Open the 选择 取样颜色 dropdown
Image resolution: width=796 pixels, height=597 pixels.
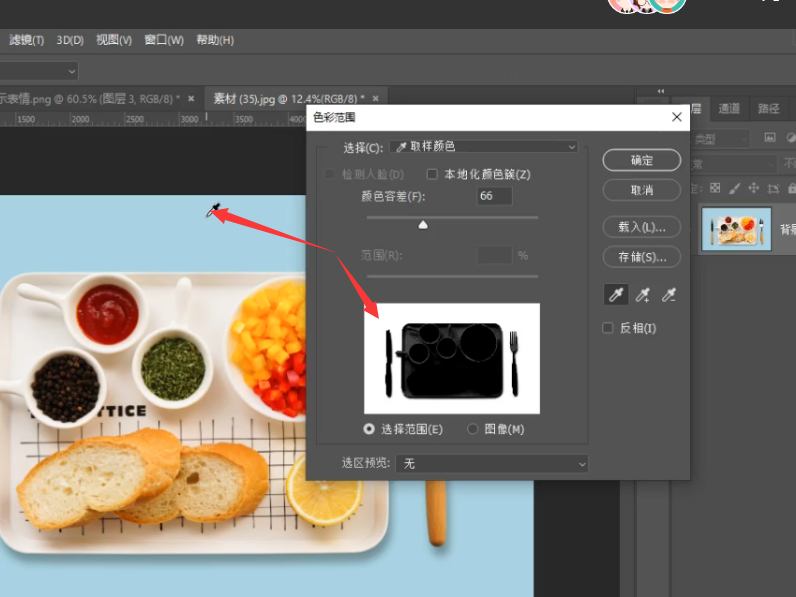484,147
